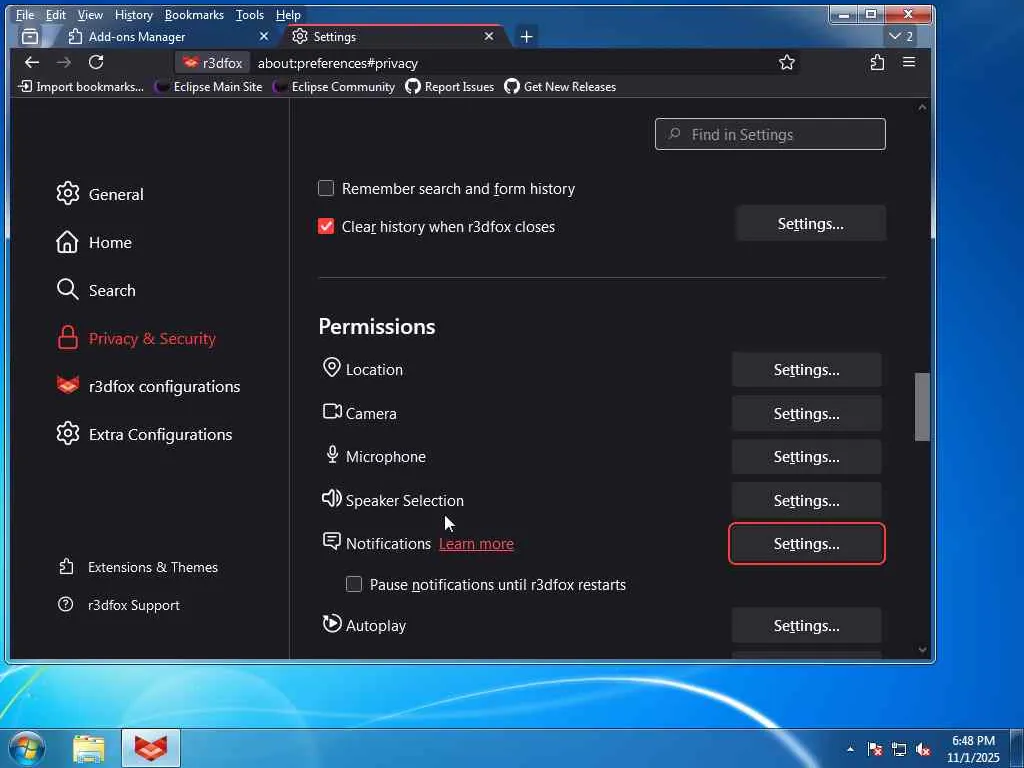Screen dimensions: 1024x768
Task: Focus the Find in Settings field
Action: click(x=770, y=135)
